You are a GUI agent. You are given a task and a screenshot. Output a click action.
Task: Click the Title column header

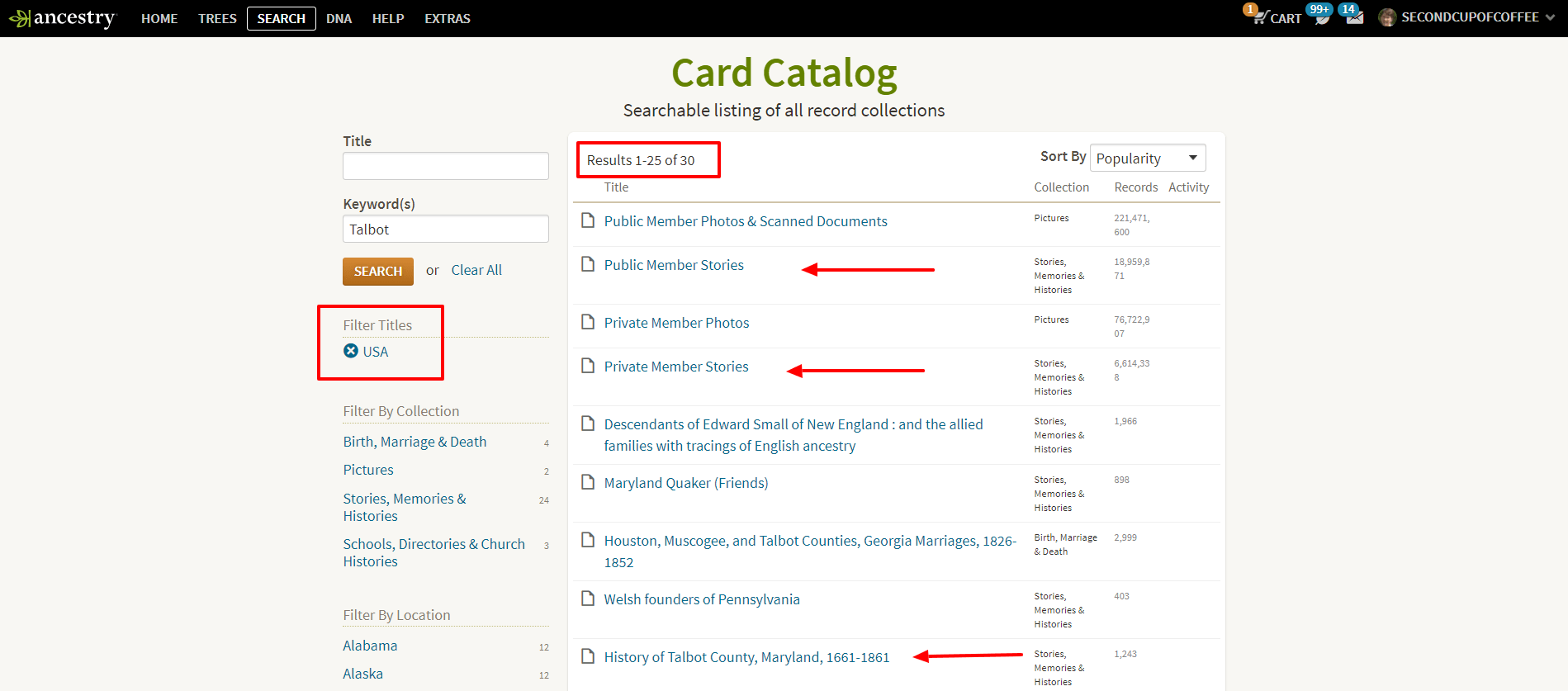click(x=616, y=187)
